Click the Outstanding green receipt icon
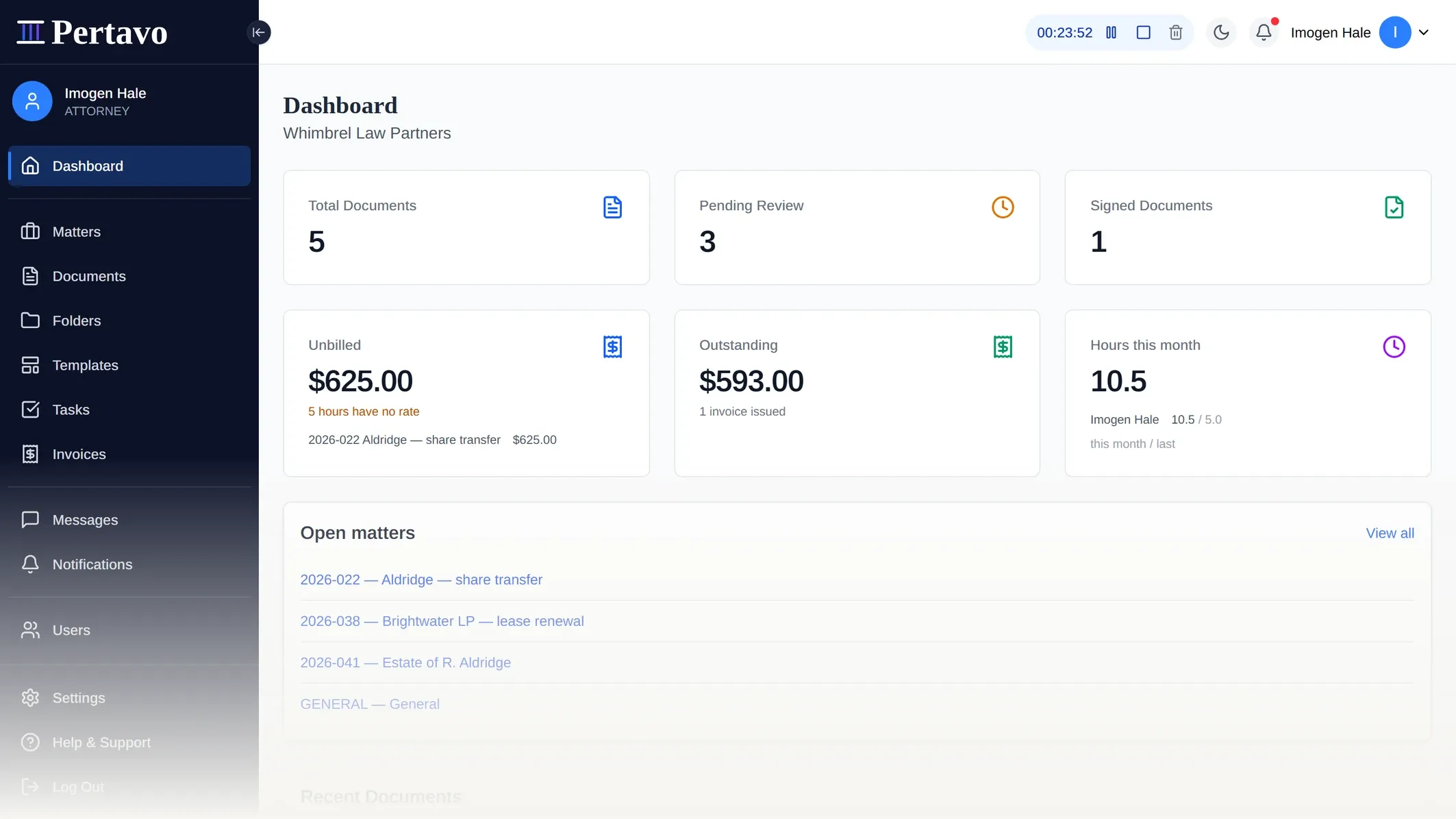This screenshot has height=819, width=1456. (x=1003, y=346)
